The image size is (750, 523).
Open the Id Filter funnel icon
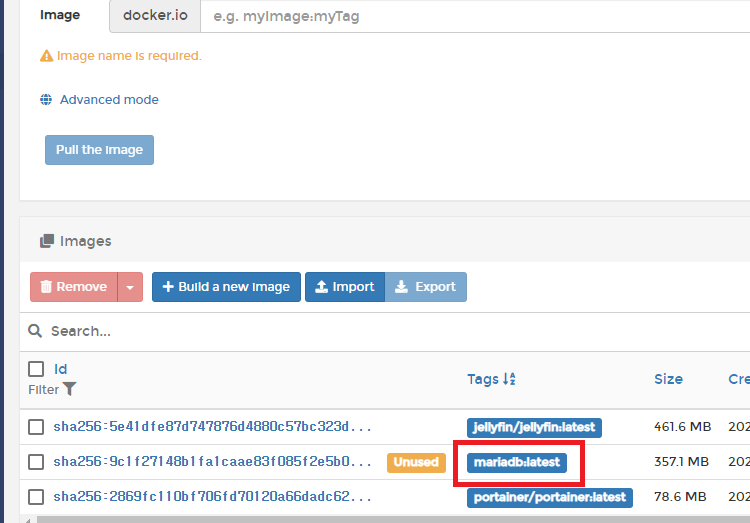[69, 389]
